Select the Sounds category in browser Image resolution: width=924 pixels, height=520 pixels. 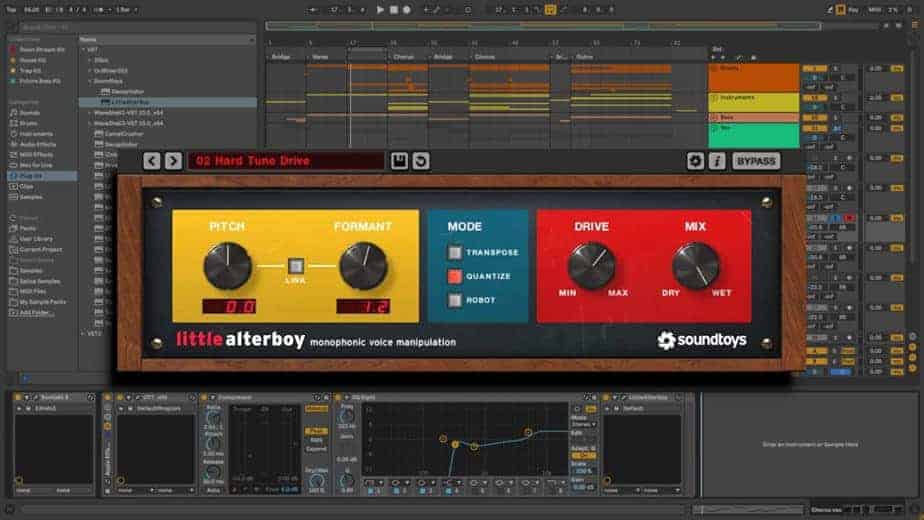click(29, 113)
